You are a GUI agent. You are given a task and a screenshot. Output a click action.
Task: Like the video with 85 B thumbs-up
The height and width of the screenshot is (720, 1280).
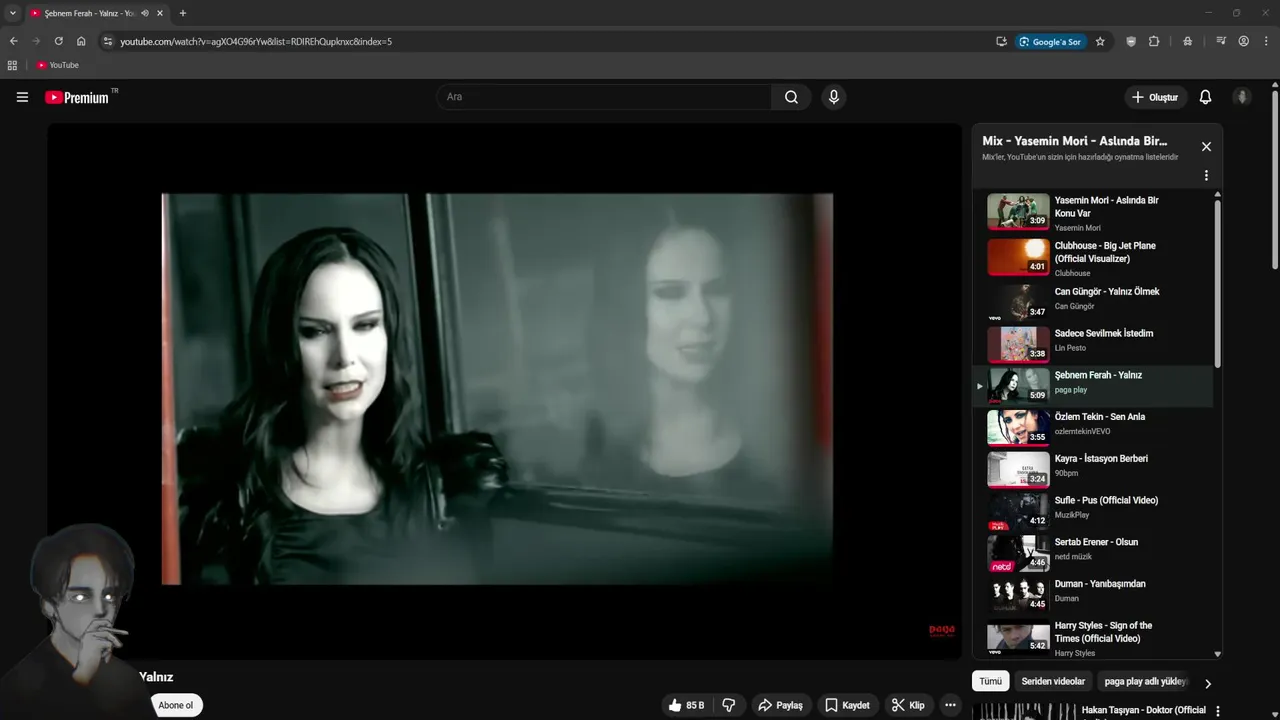click(686, 705)
